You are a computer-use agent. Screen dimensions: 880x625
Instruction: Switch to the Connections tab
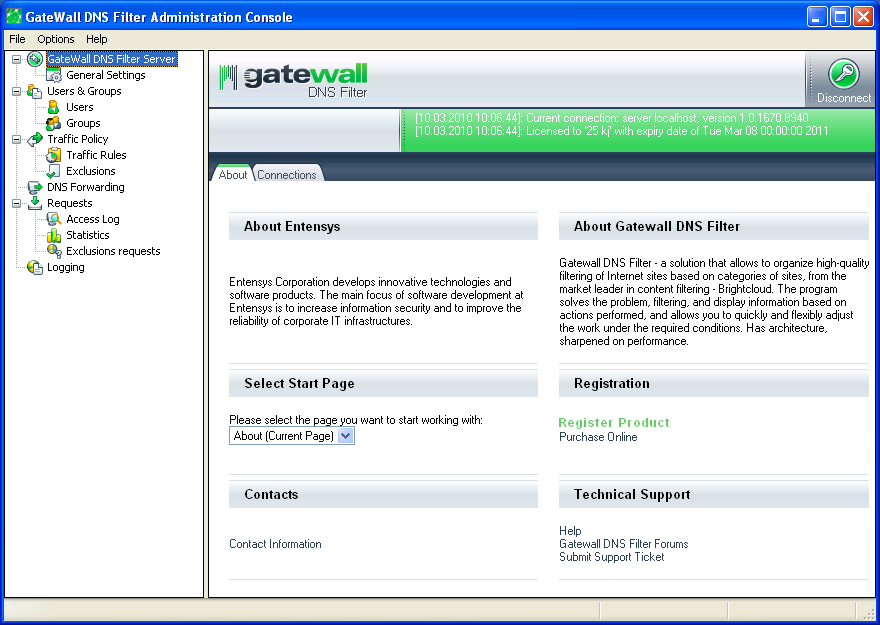pos(287,174)
